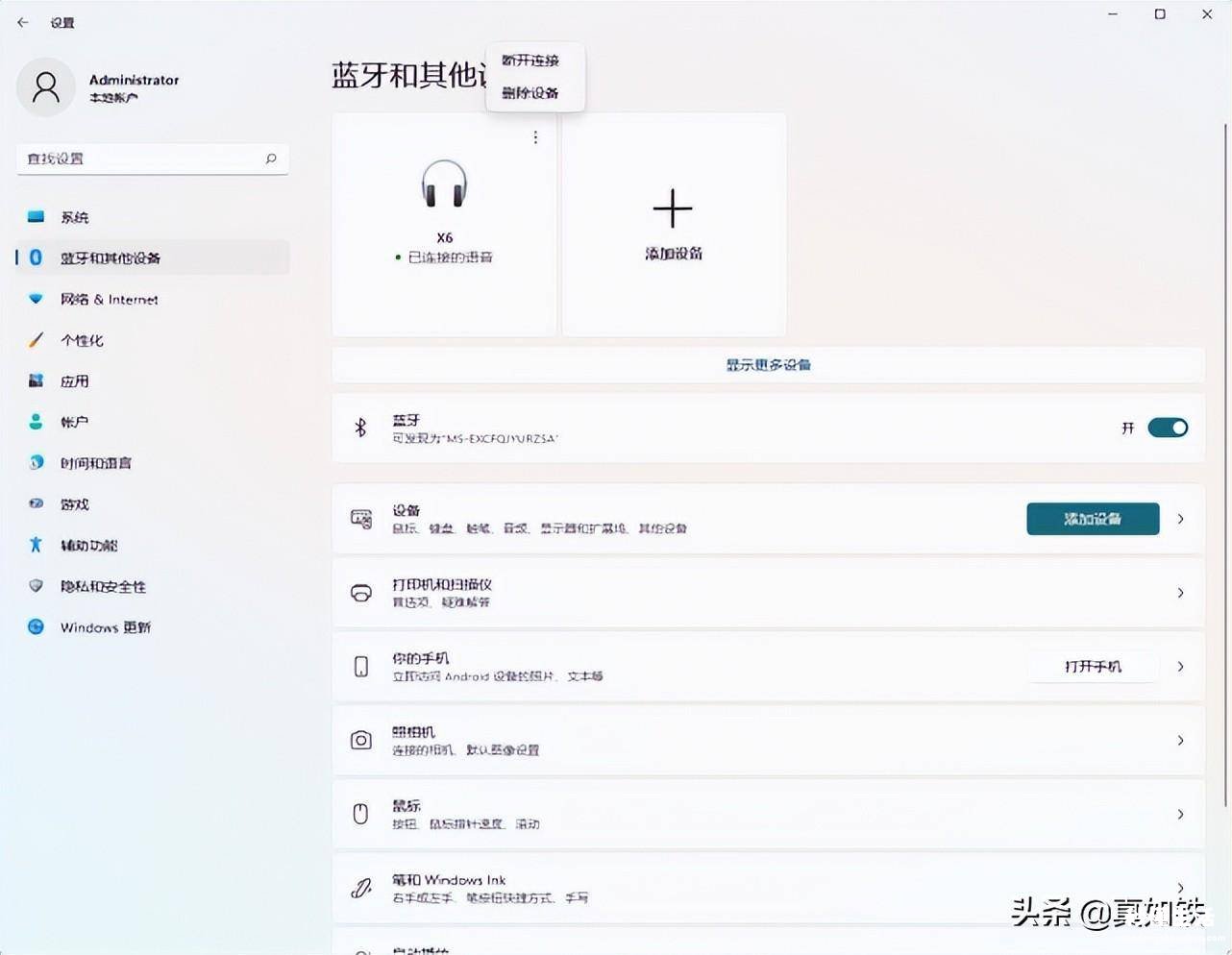
Task: Open 隐私和安全性 settings page
Action: click(x=153, y=586)
